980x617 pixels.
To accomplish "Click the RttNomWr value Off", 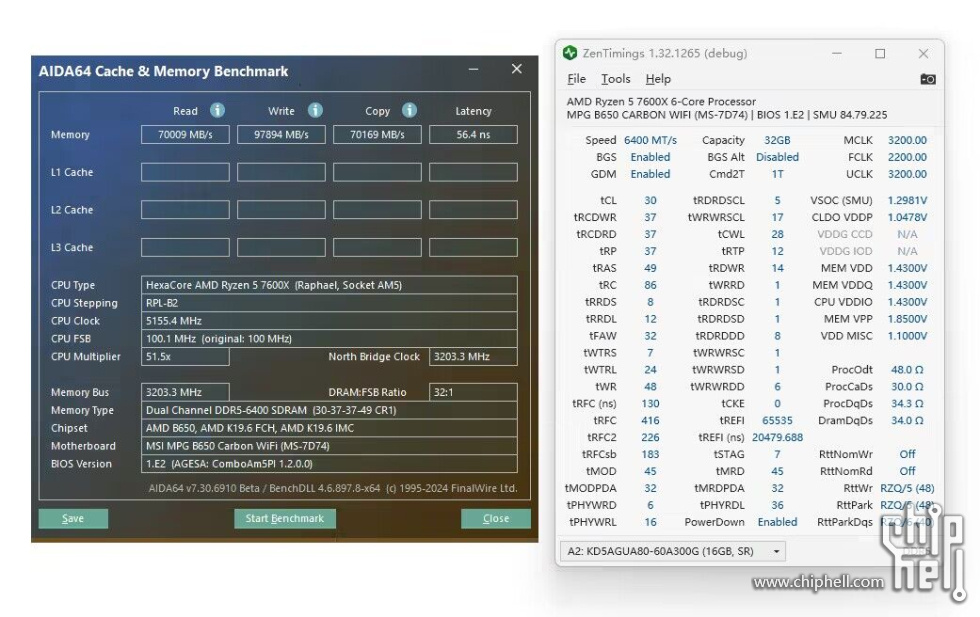I will (907, 454).
